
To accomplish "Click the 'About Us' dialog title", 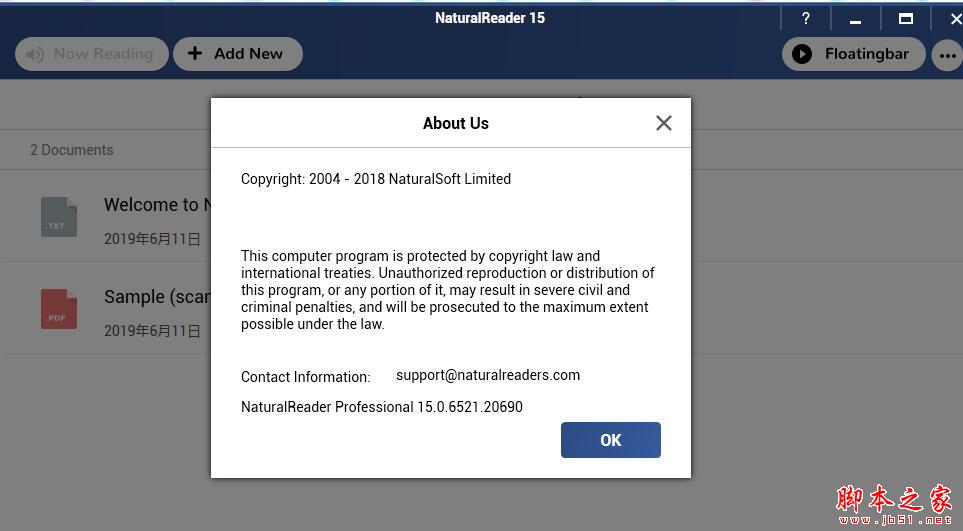I will [x=456, y=123].
